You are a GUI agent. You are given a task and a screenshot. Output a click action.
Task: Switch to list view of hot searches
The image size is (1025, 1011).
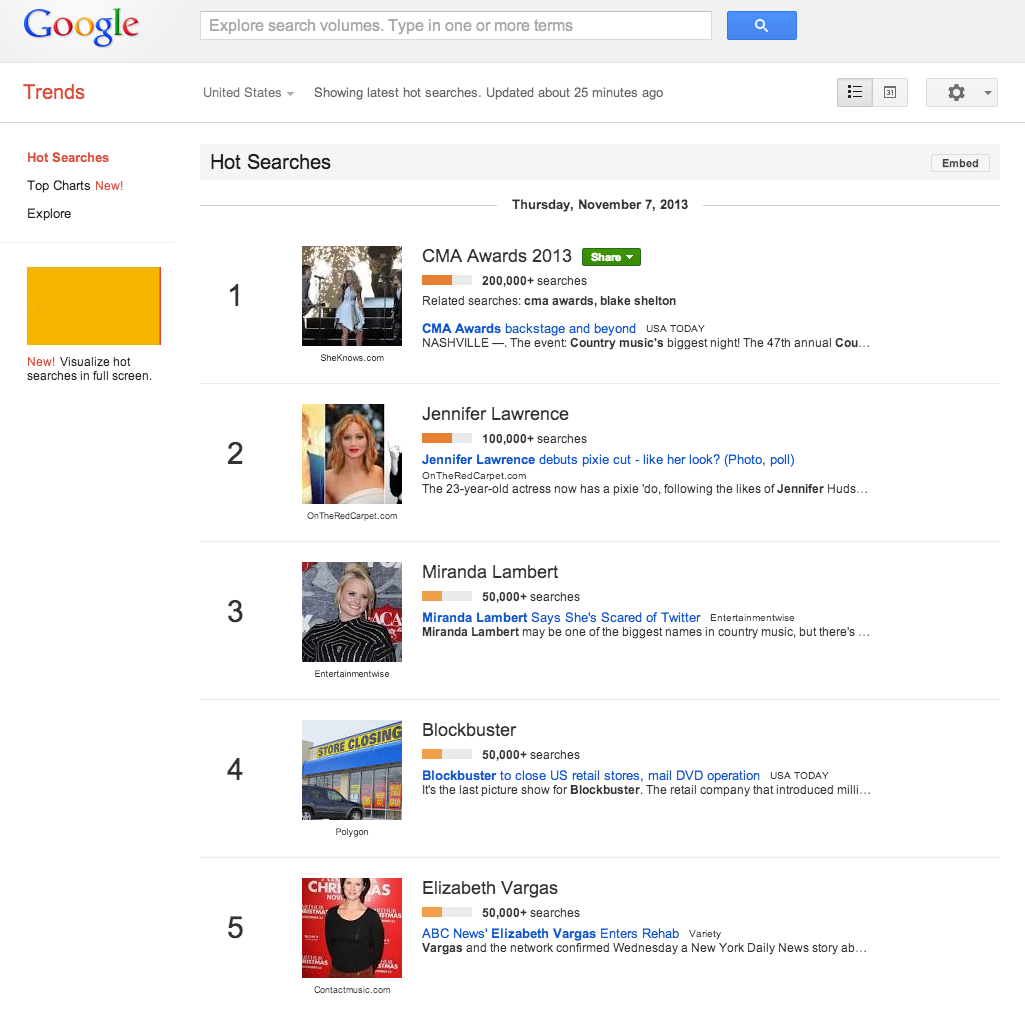point(855,92)
